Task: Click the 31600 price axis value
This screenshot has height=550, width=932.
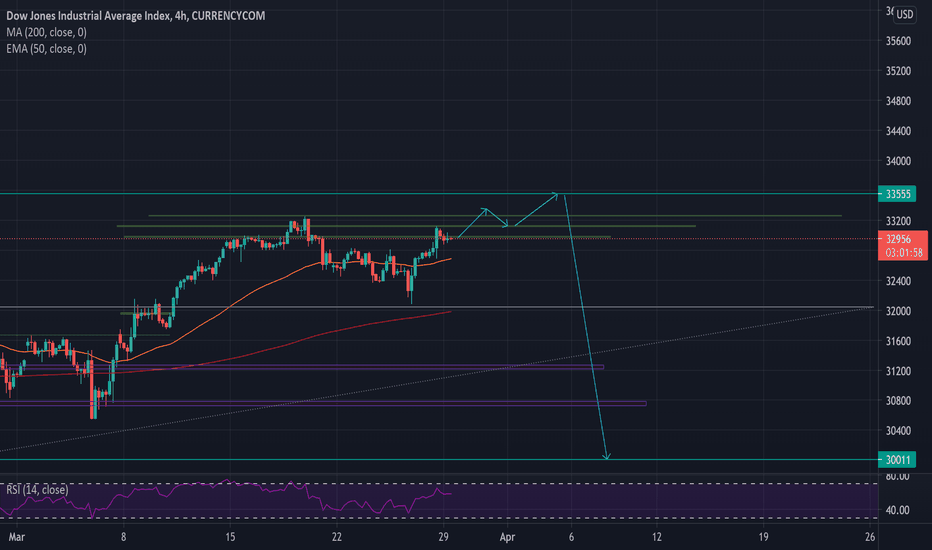Action: coord(898,341)
